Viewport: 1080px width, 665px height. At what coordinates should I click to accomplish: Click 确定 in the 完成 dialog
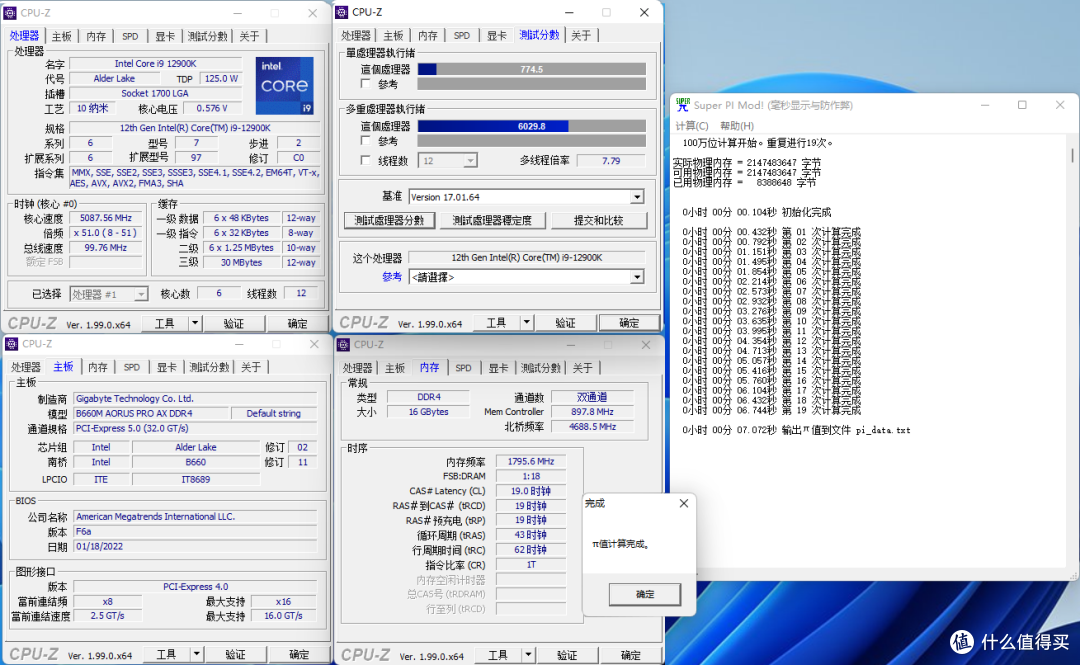[x=645, y=594]
